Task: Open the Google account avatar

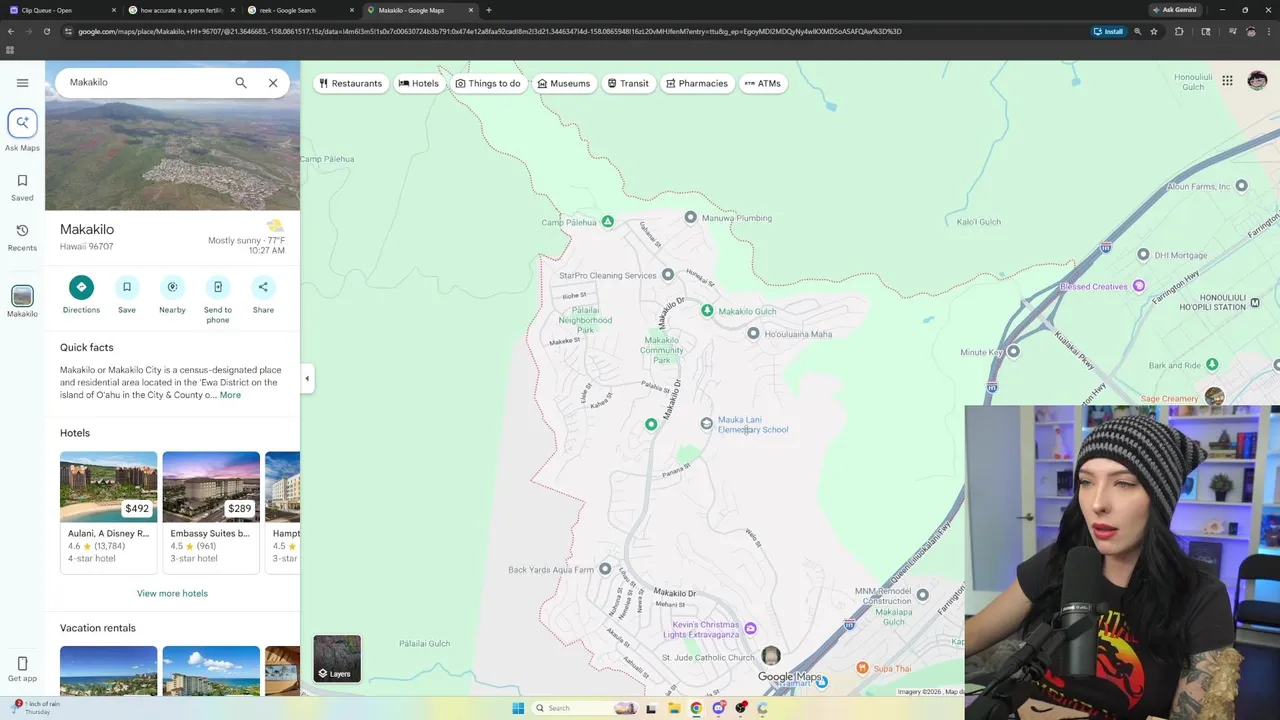Action: coord(1257,81)
